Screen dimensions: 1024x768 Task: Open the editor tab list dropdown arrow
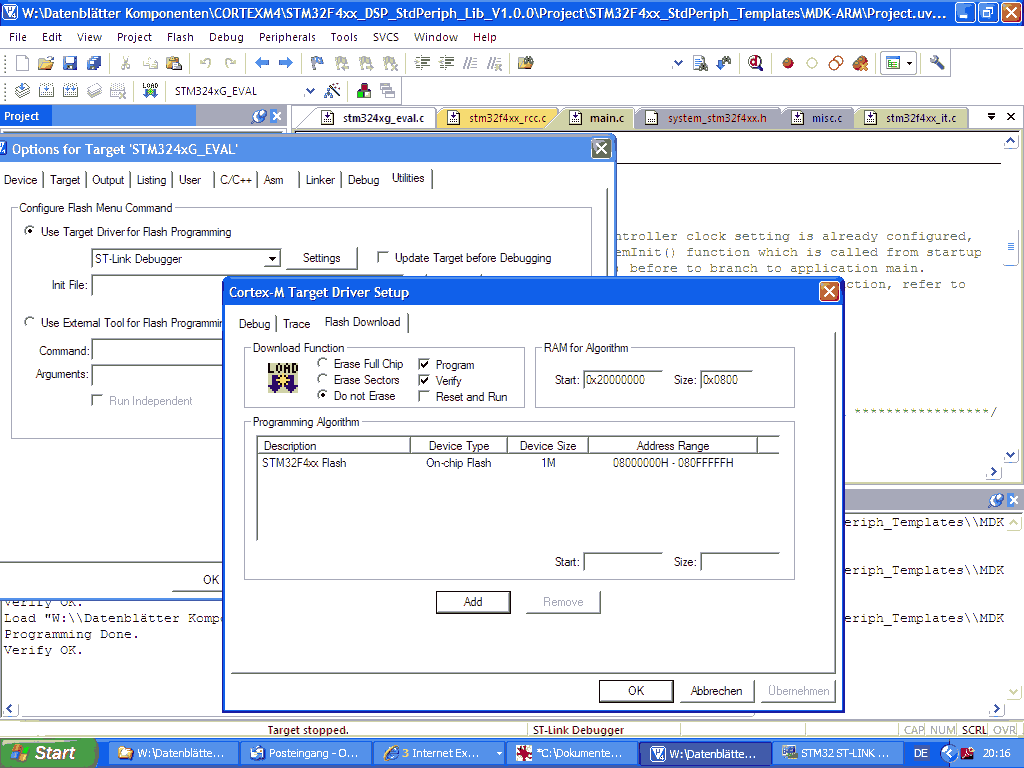point(991,116)
